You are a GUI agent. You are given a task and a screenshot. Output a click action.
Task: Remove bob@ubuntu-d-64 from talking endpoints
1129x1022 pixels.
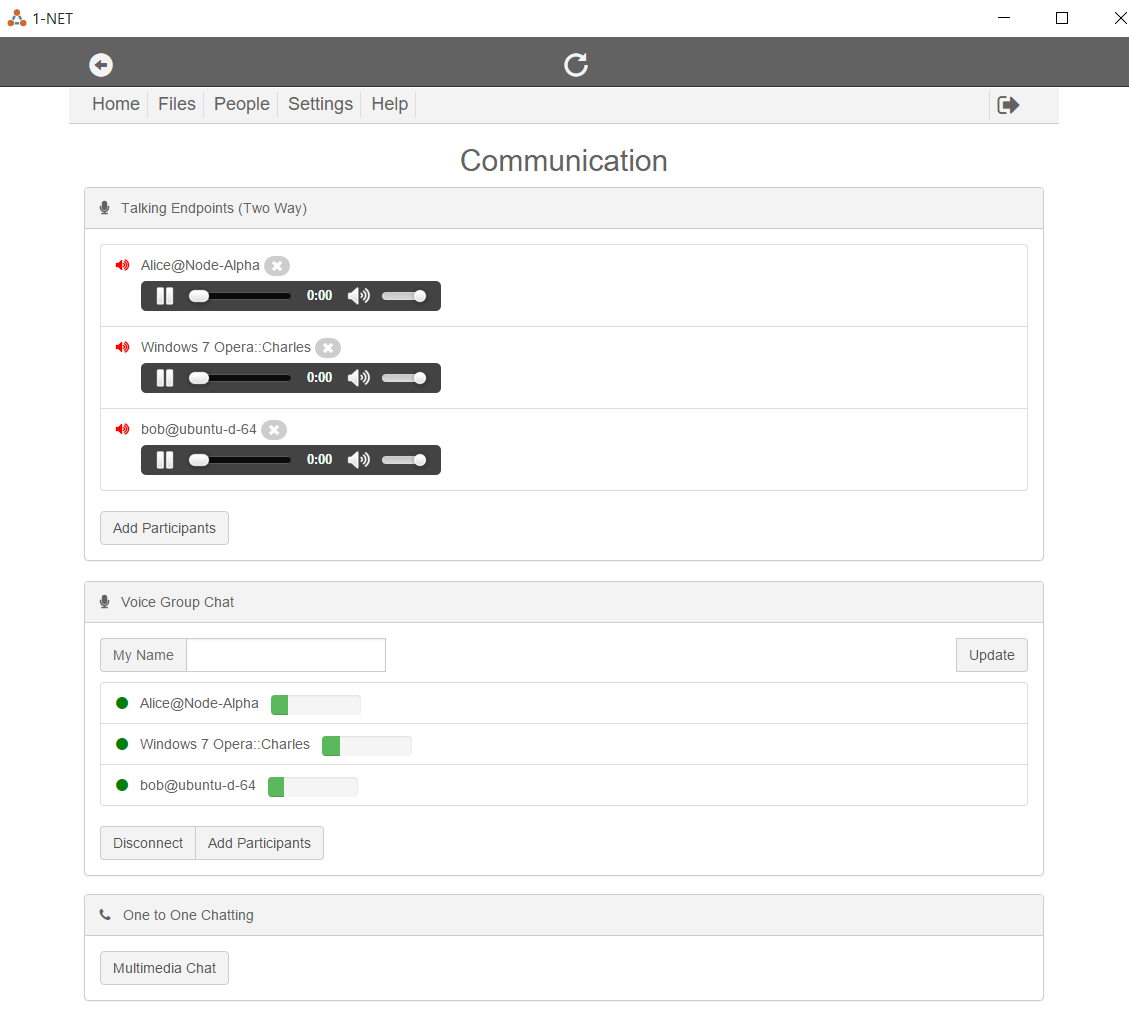coord(274,430)
